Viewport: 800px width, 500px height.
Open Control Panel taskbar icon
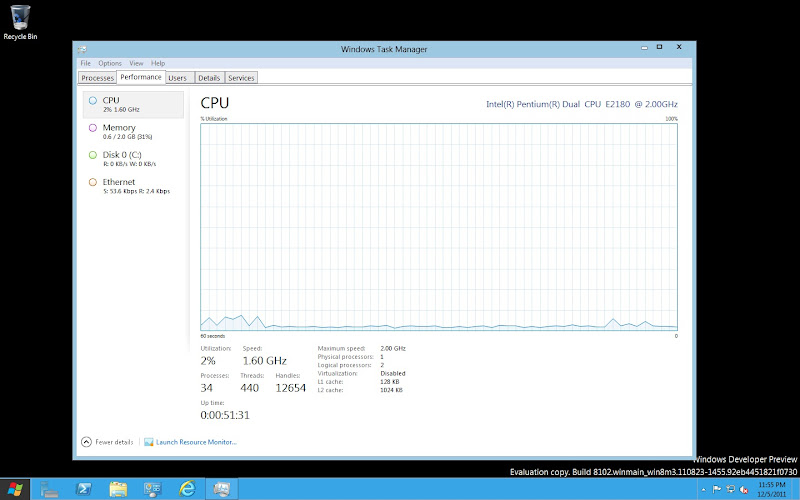(x=153, y=489)
